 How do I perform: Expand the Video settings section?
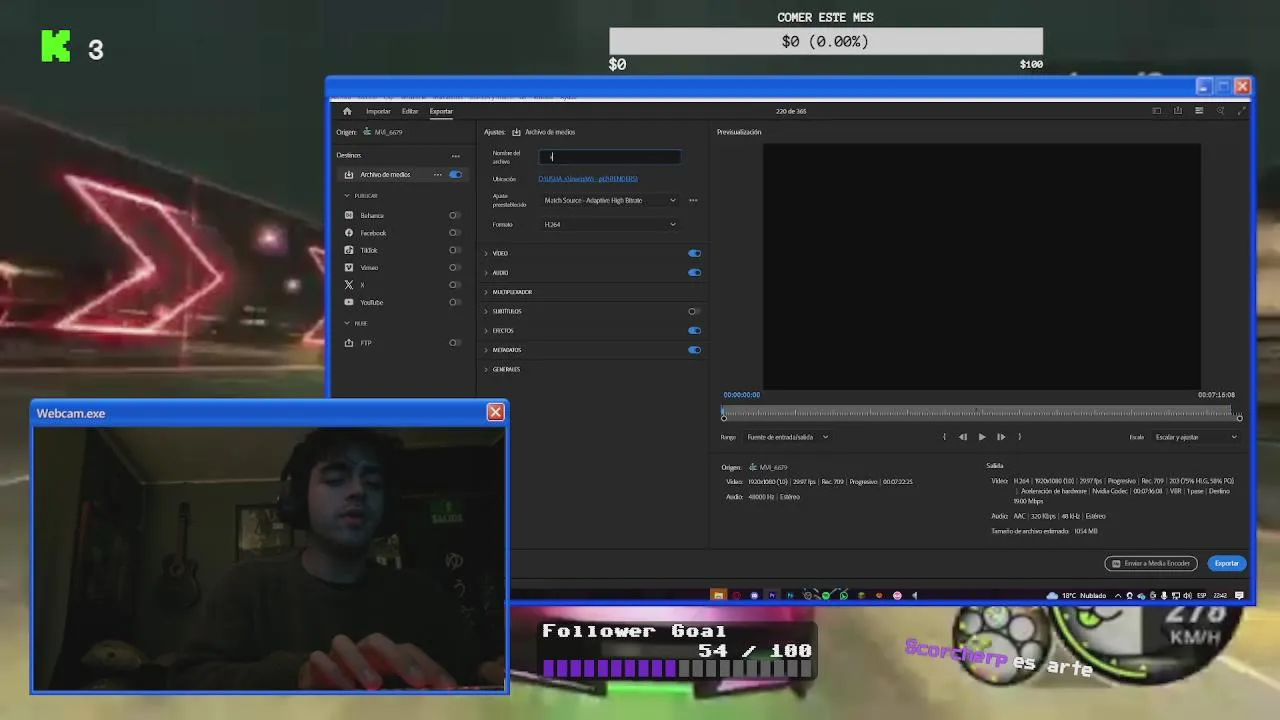[x=487, y=253]
